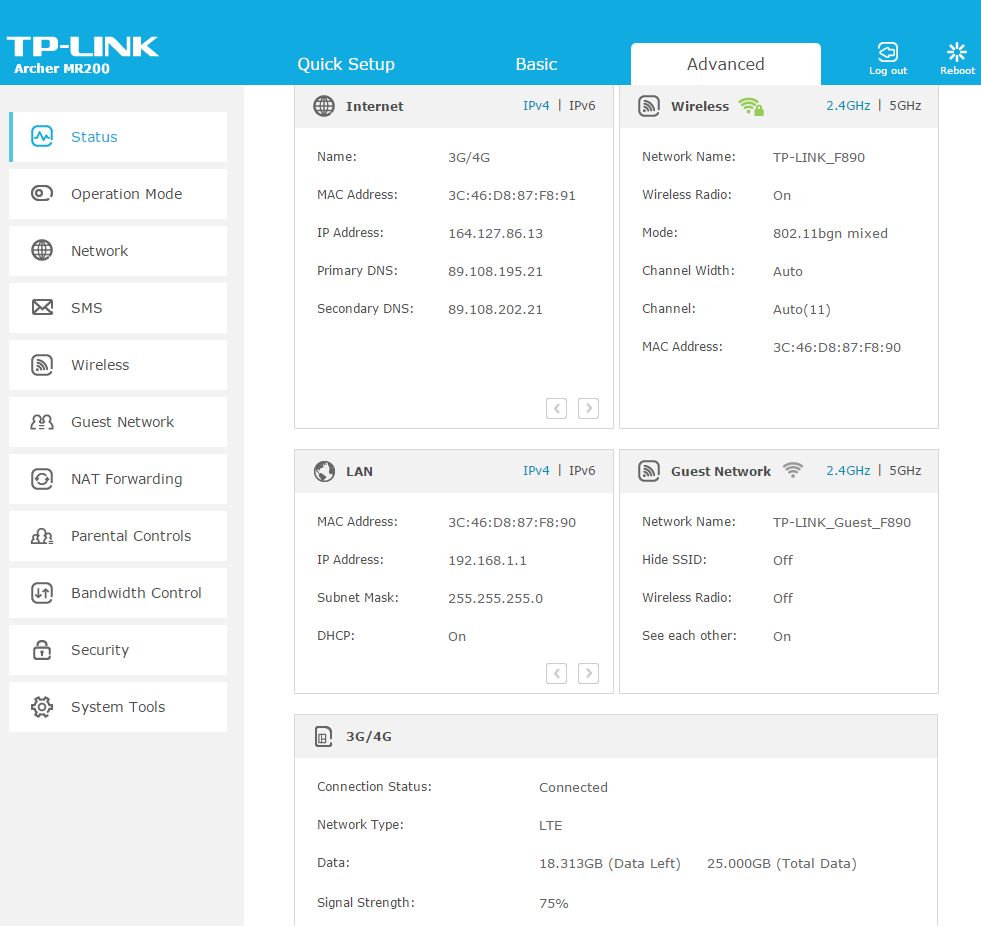Image resolution: width=981 pixels, height=926 pixels.
Task: Click the Wireless sidebar icon
Action: [42, 364]
